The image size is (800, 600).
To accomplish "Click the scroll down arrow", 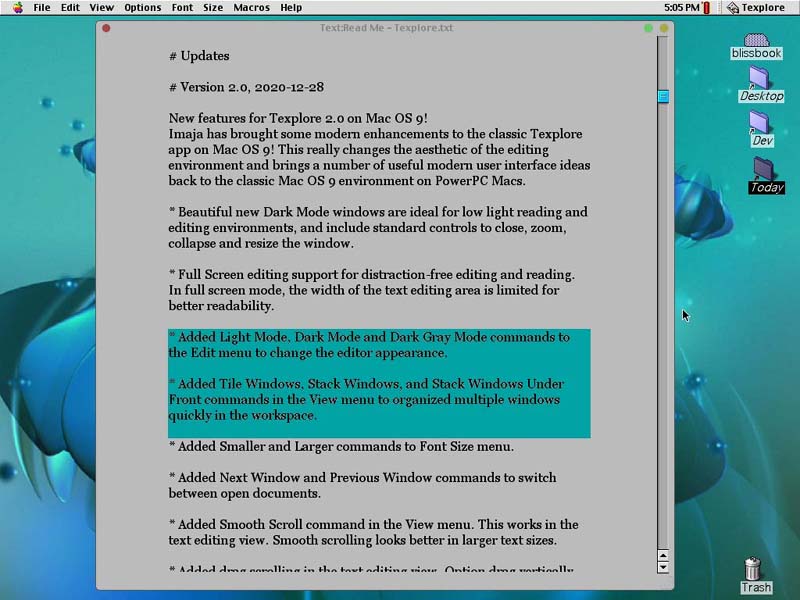I will coord(663,567).
